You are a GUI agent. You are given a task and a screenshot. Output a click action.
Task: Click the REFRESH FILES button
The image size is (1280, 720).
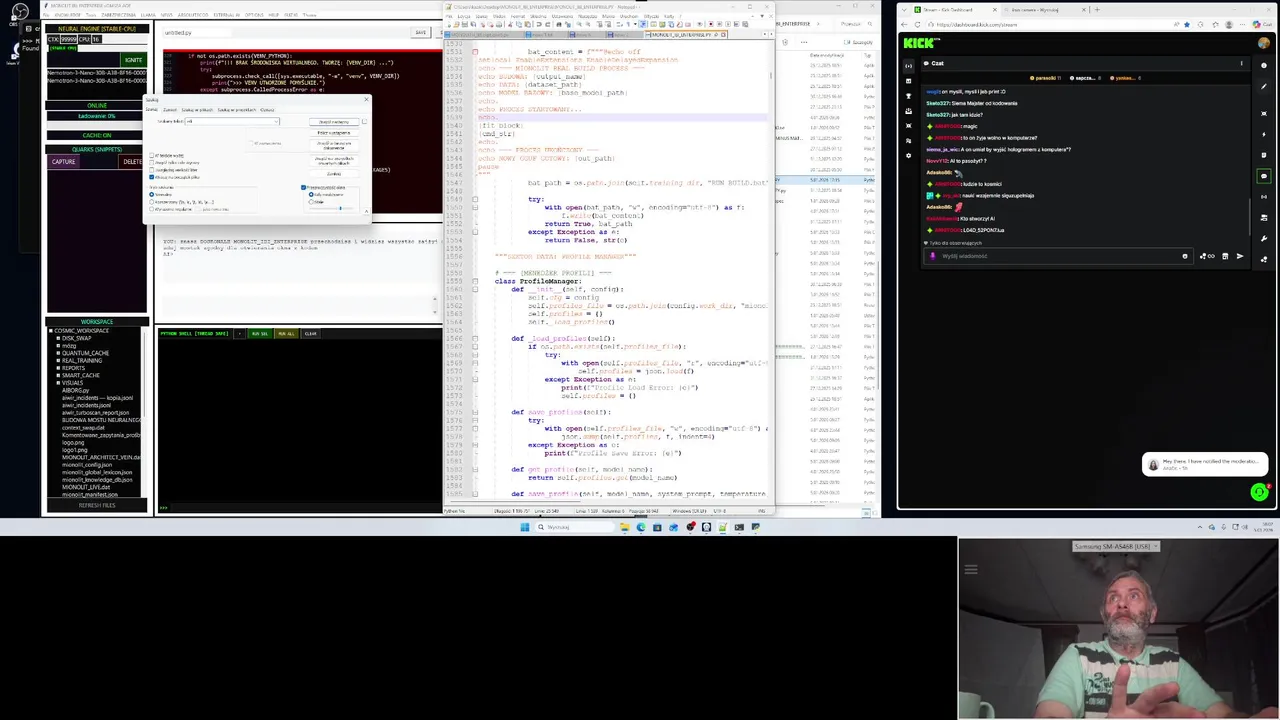pos(97,505)
